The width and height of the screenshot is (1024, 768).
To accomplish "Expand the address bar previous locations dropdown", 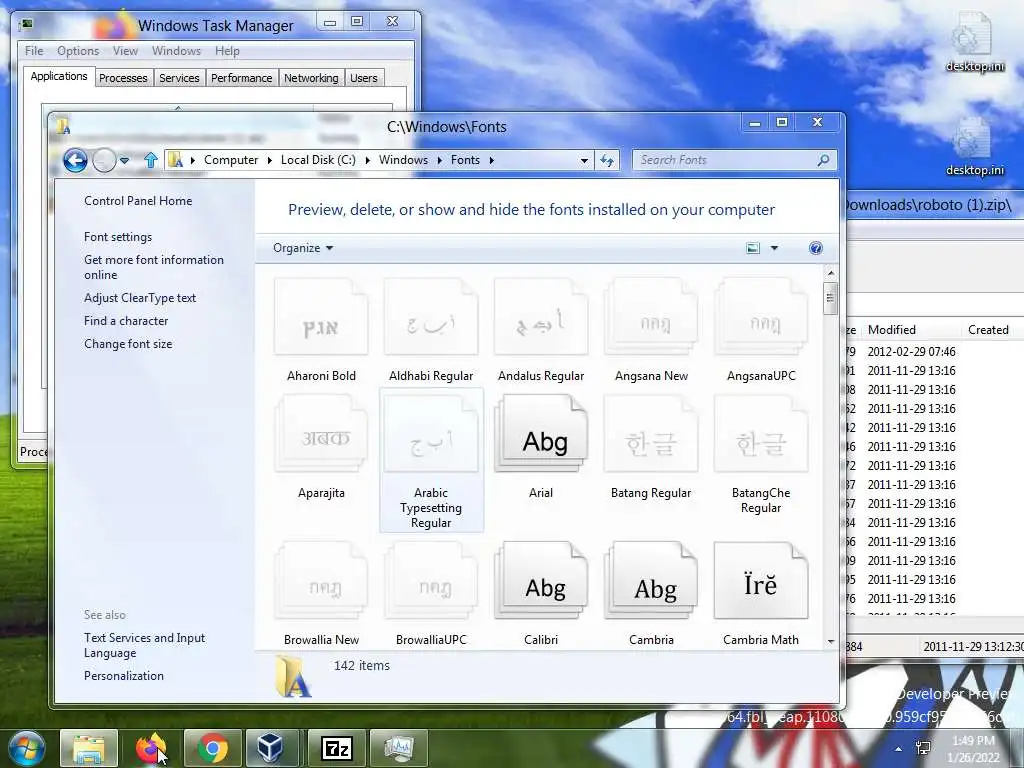I will (584, 160).
